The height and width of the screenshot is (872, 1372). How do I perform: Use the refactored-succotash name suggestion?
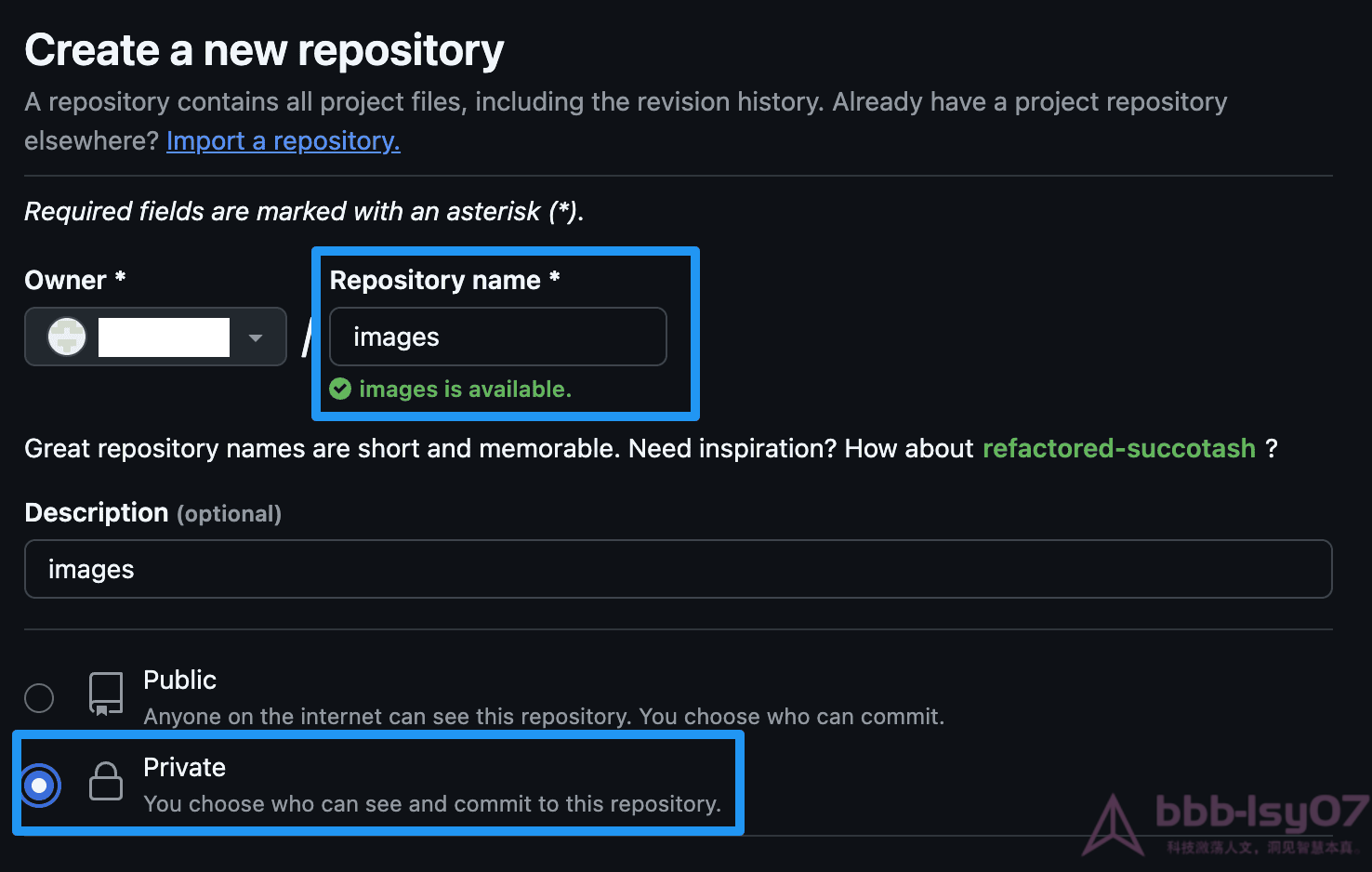point(1119,448)
